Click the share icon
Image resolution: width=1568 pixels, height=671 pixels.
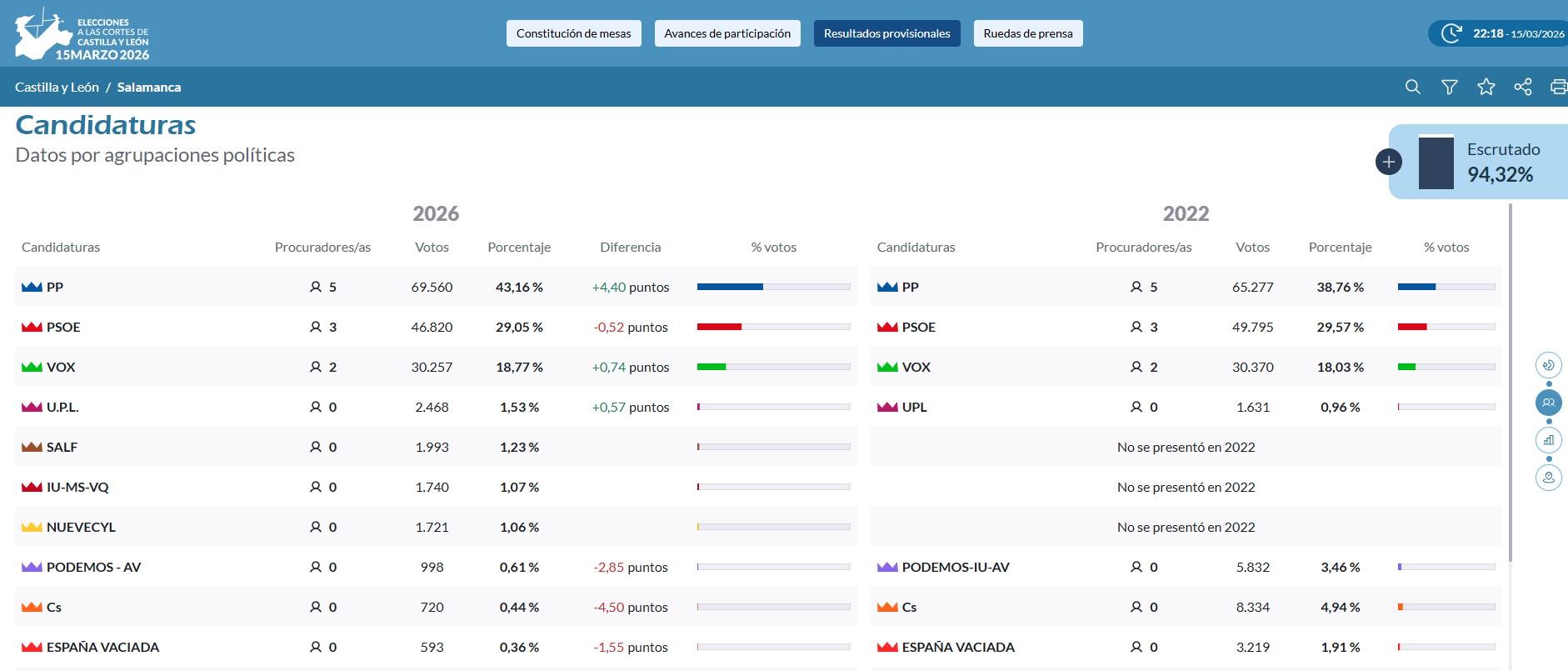pyautogui.click(x=1522, y=87)
